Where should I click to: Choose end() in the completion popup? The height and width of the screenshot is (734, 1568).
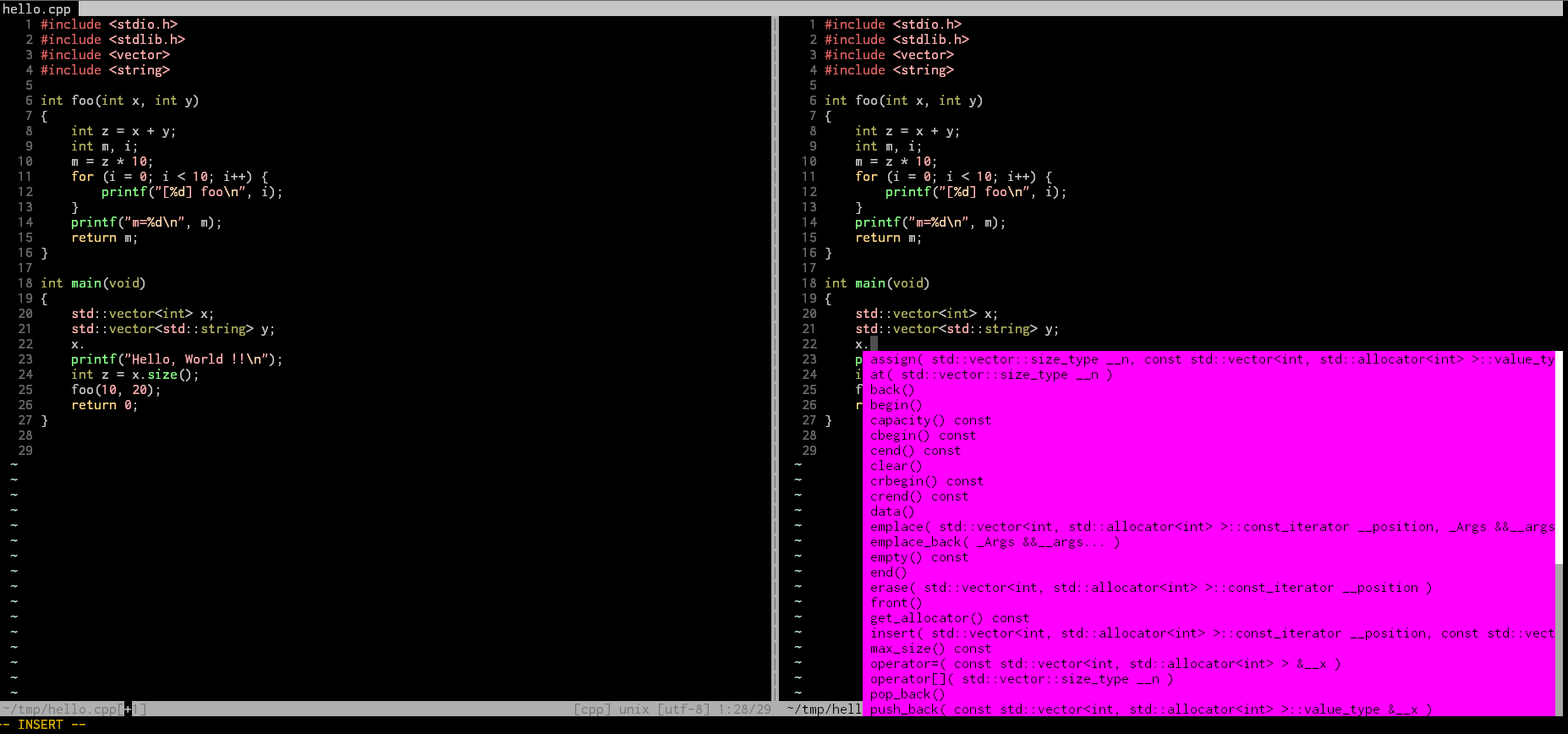[1209, 572]
